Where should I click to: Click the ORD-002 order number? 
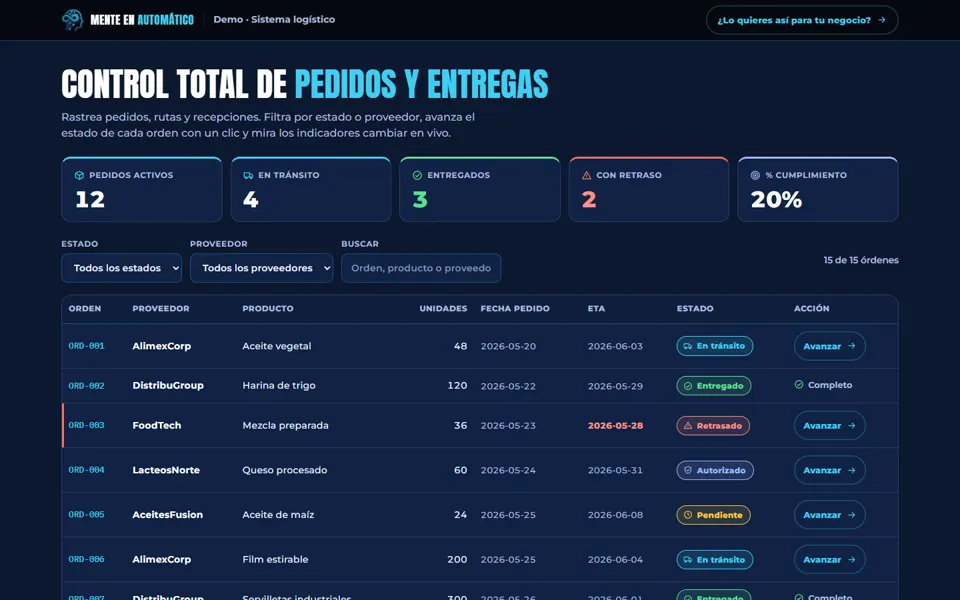86,386
